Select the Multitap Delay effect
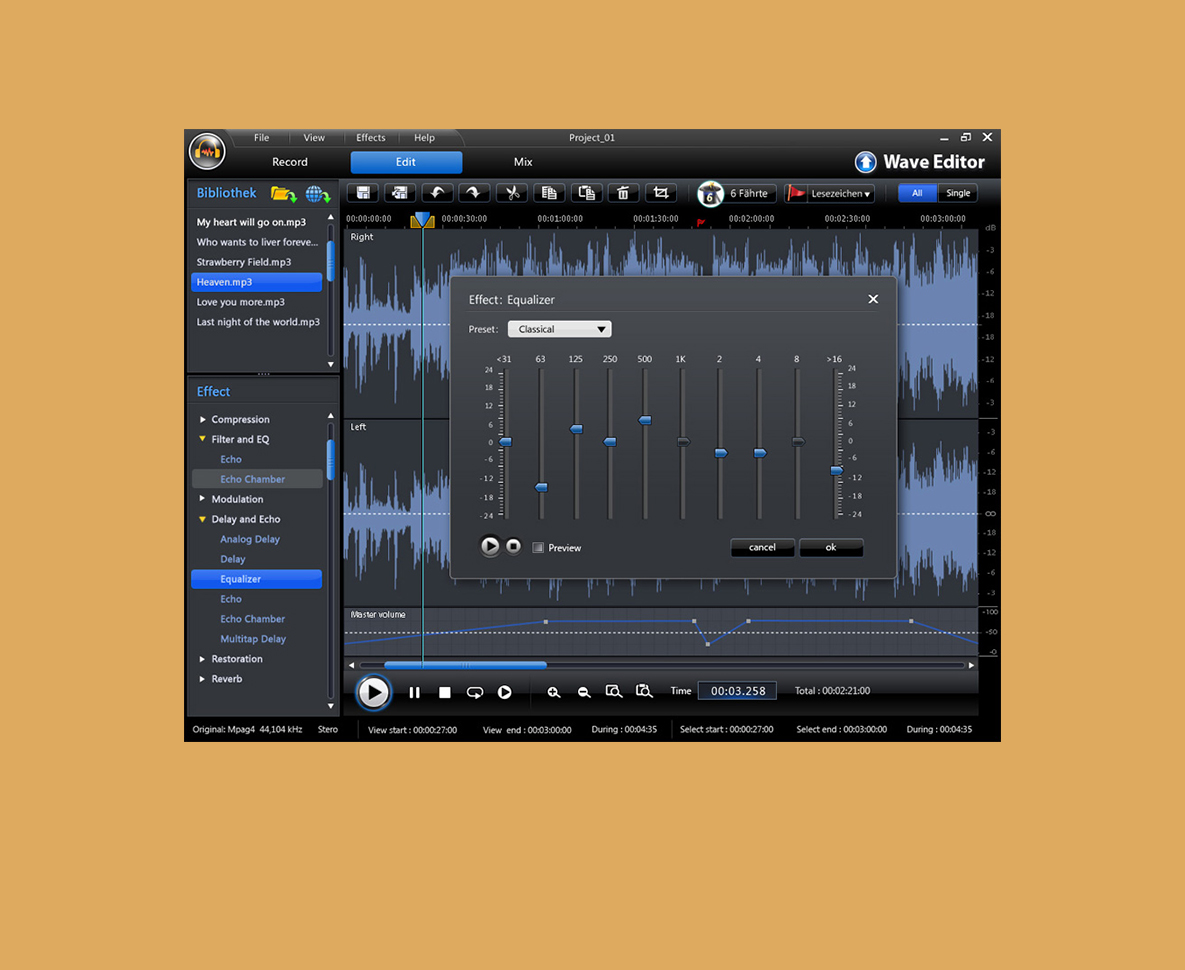The image size is (1185, 970). (x=252, y=638)
